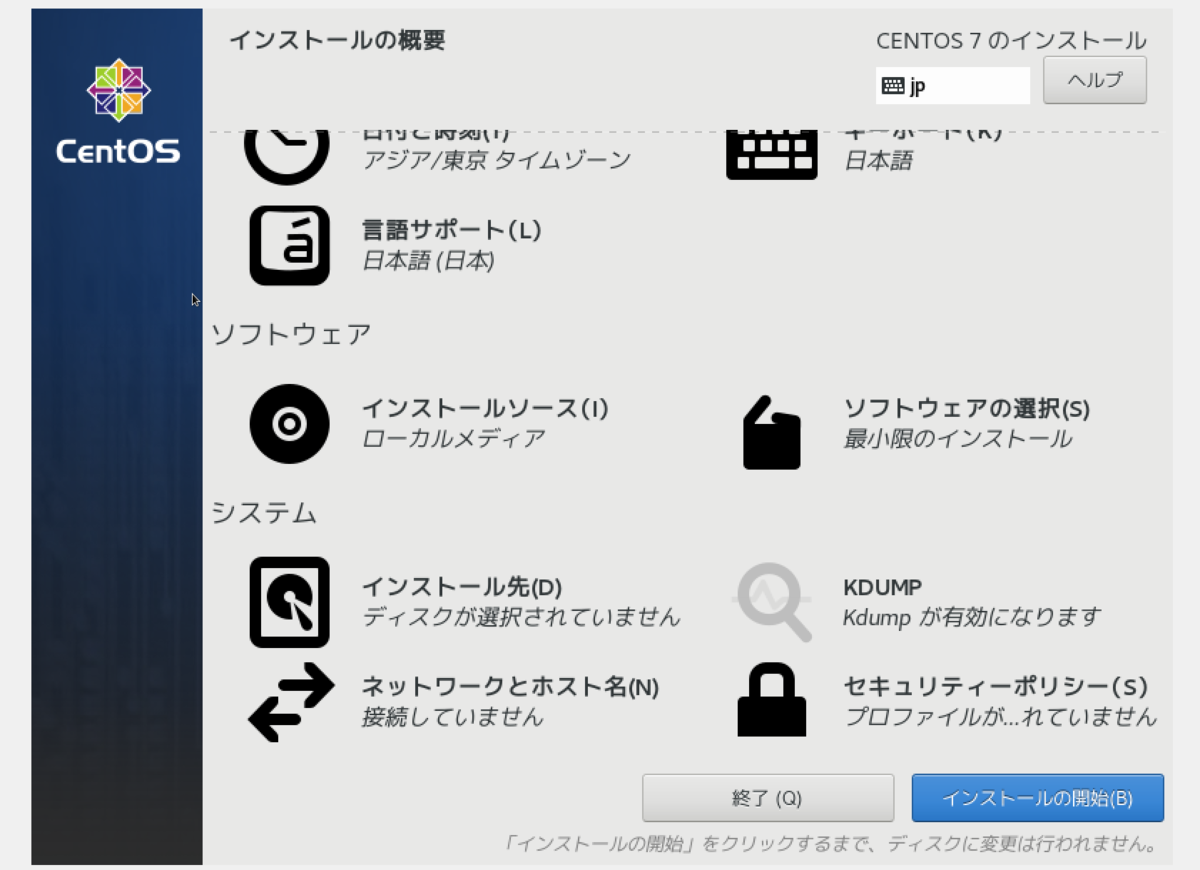
Task: Open ソフトウェアの選択 package icon
Action: (770, 424)
